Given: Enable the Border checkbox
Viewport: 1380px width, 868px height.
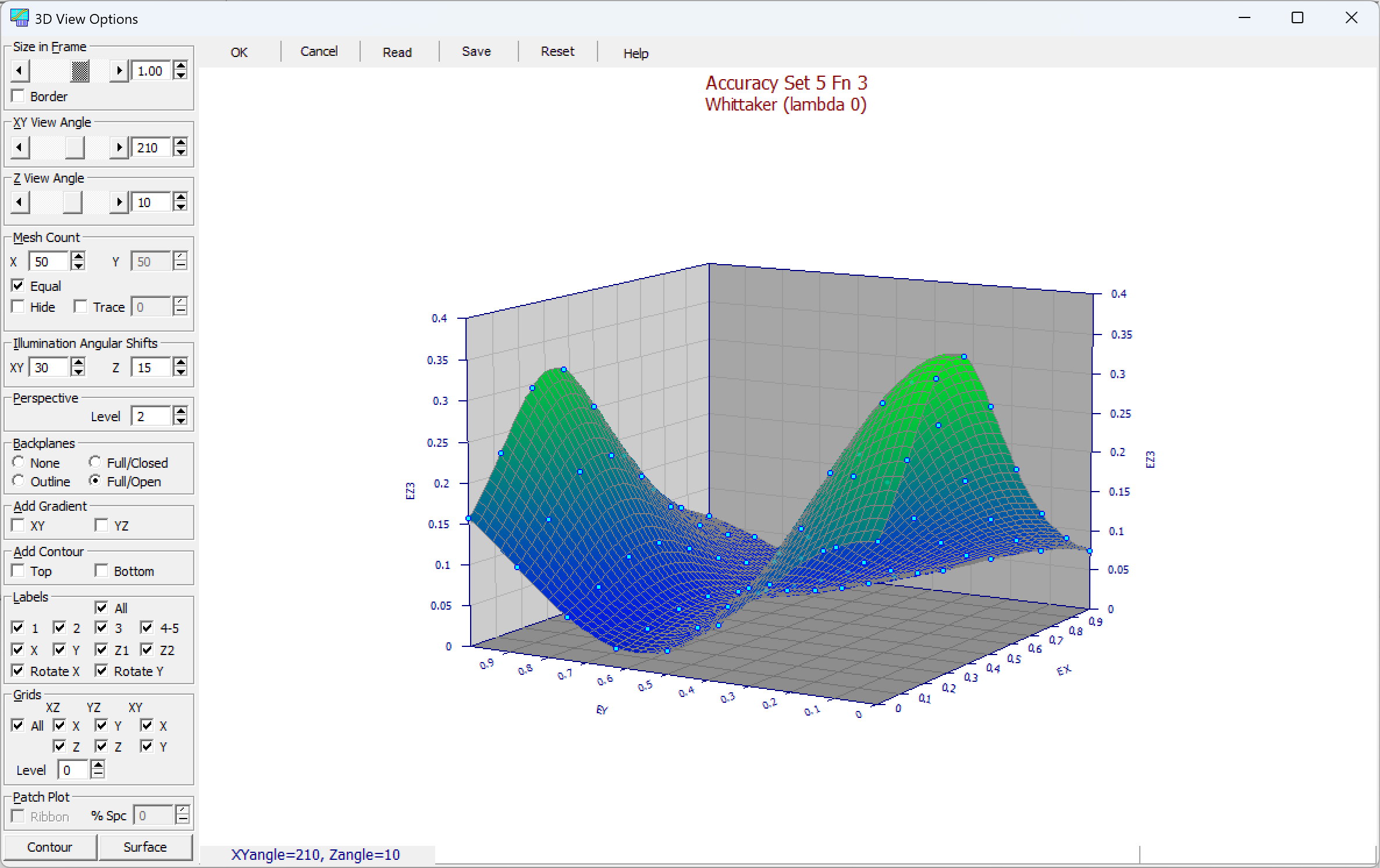Looking at the screenshot, I should point(18,96).
